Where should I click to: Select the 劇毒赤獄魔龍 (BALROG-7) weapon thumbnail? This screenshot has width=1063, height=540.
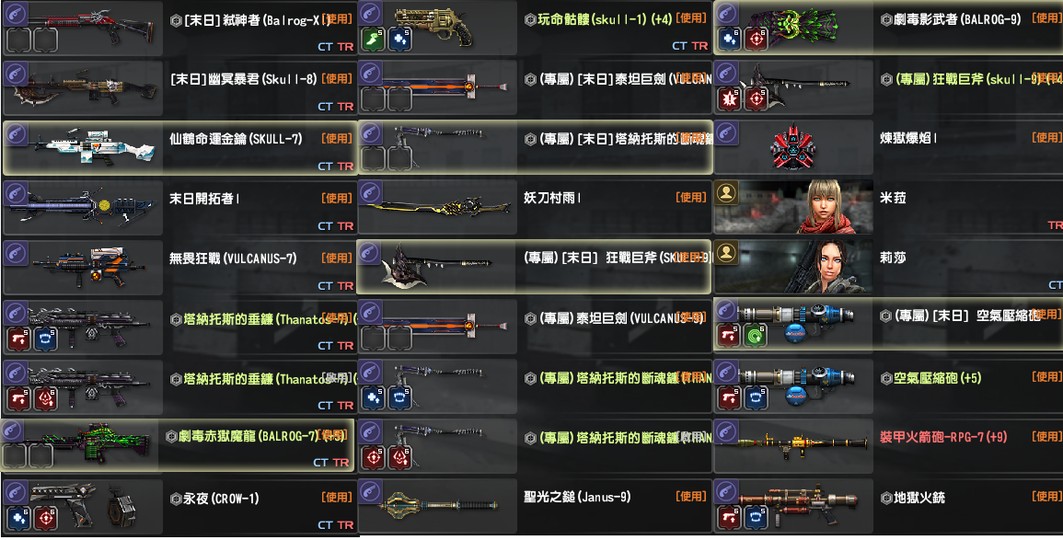click(x=80, y=443)
